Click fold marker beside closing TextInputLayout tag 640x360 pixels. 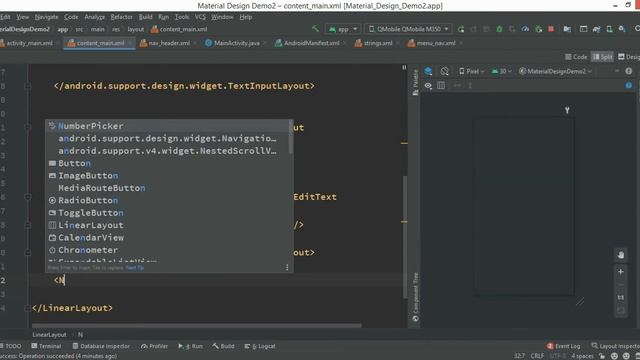pyautogui.click(x=27, y=86)
